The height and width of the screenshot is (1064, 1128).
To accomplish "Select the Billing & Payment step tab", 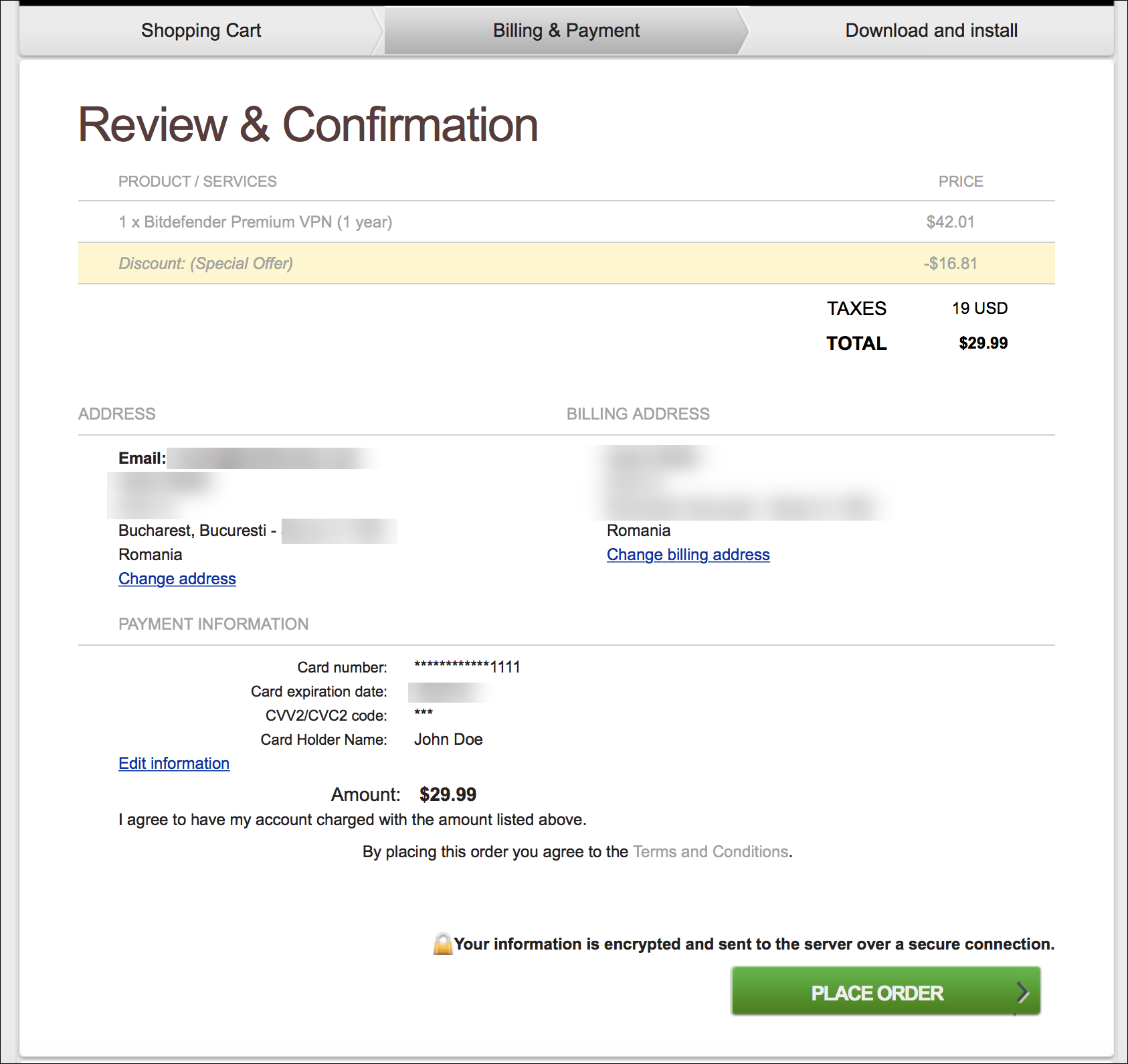I will pyautogui.click(x=566, y=31).
